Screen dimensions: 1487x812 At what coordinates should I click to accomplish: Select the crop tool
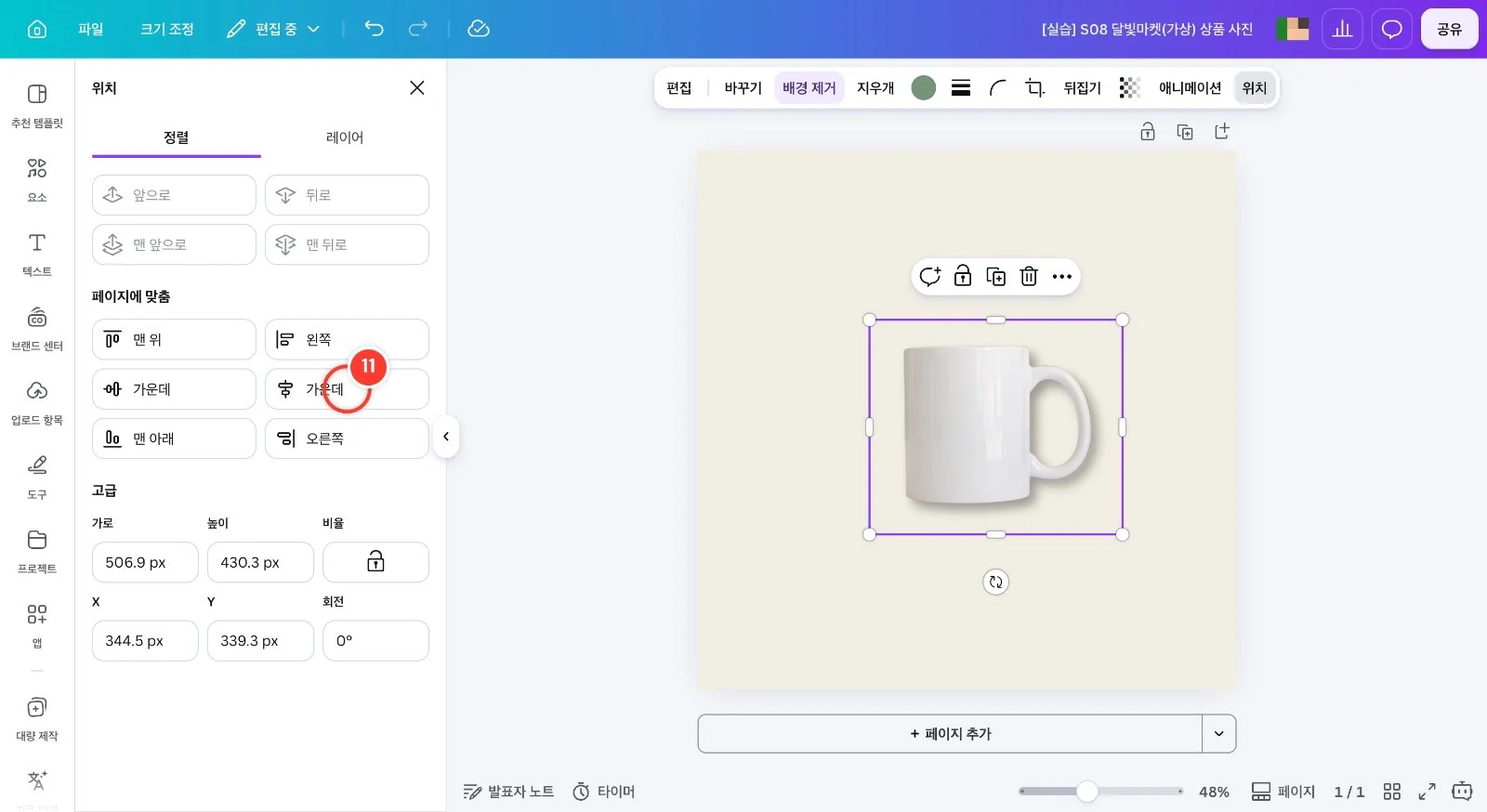(1035, 88)
